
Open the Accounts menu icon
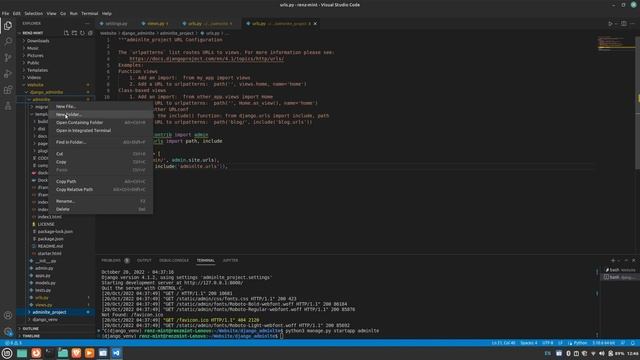pos(8,315)
